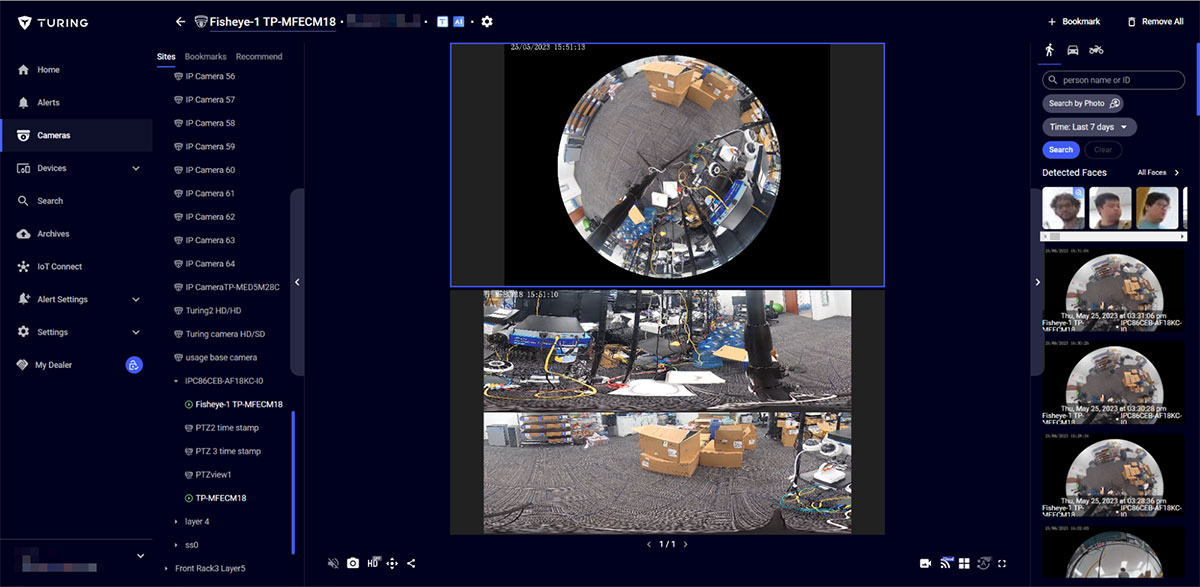Expand the ss0 group
The width and height of the screenshot is (1200, 587).
(176, 545)
